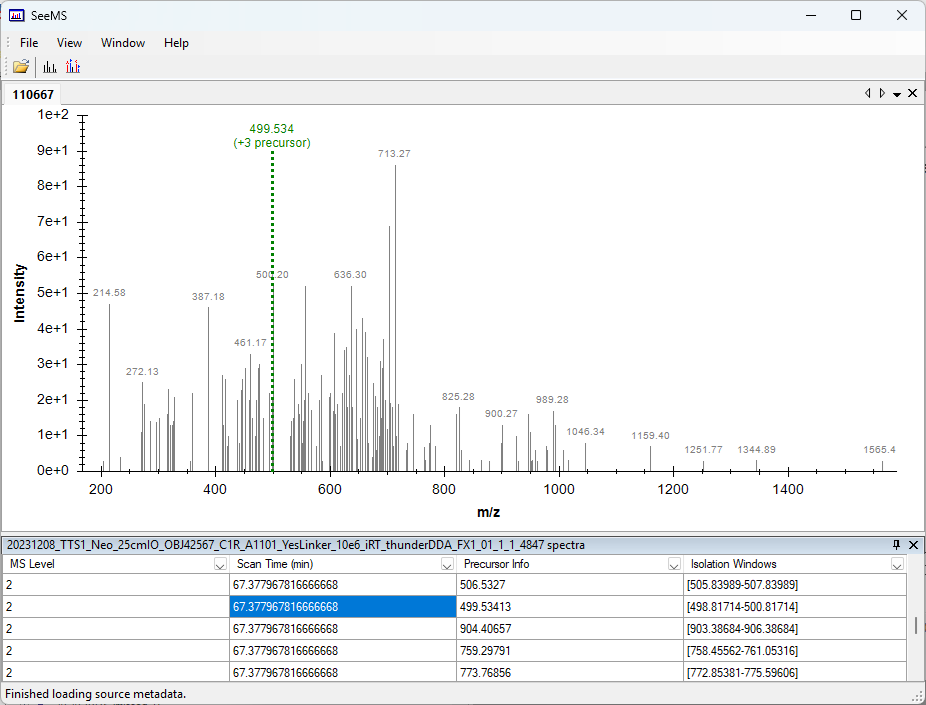The image size is (926, 705).
Task: Expand Isolation Windows column filter dropdown
Action: [897, 565]
